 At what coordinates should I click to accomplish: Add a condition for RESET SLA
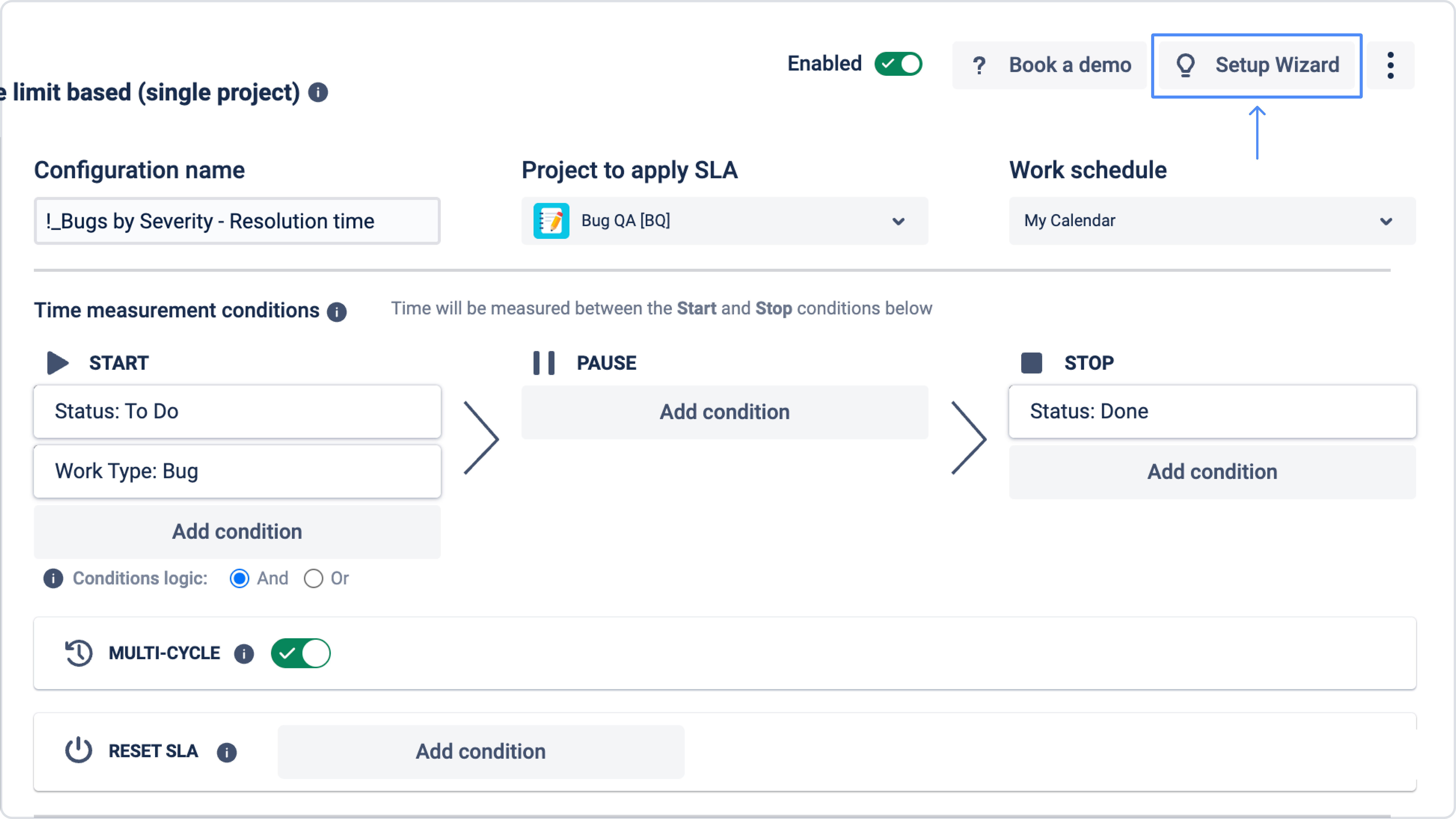(x=480, y=751)
